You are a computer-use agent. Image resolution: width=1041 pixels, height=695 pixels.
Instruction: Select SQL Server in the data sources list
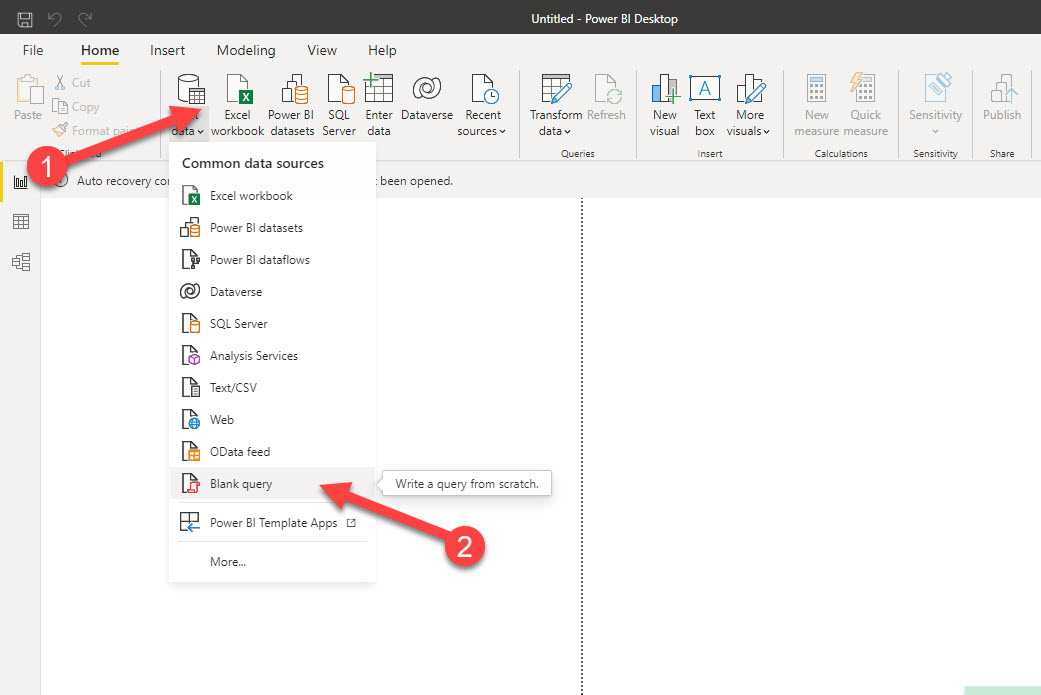click(x=273, y=323)
